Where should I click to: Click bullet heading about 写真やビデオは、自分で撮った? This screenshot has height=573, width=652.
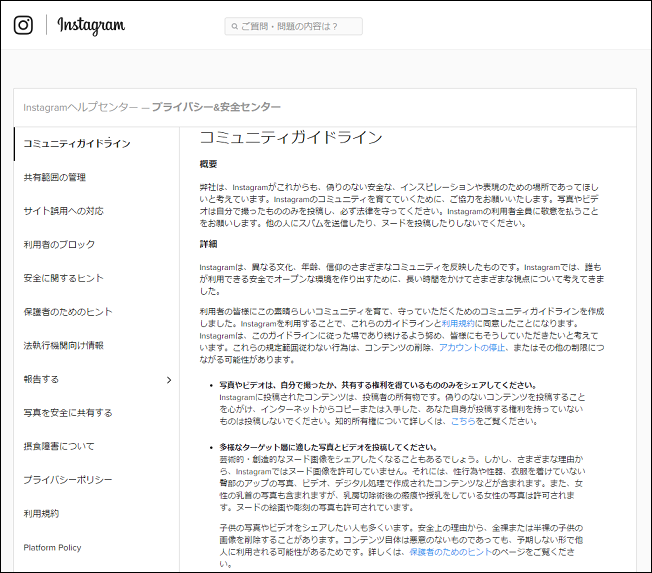pyautogui.click(x=378, y=385)
